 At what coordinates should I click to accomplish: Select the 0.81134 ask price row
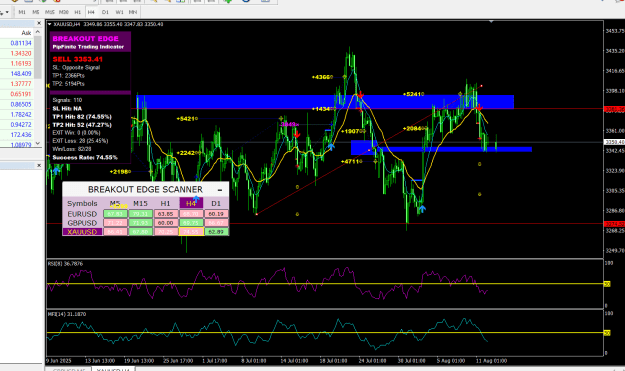(21, 43)
